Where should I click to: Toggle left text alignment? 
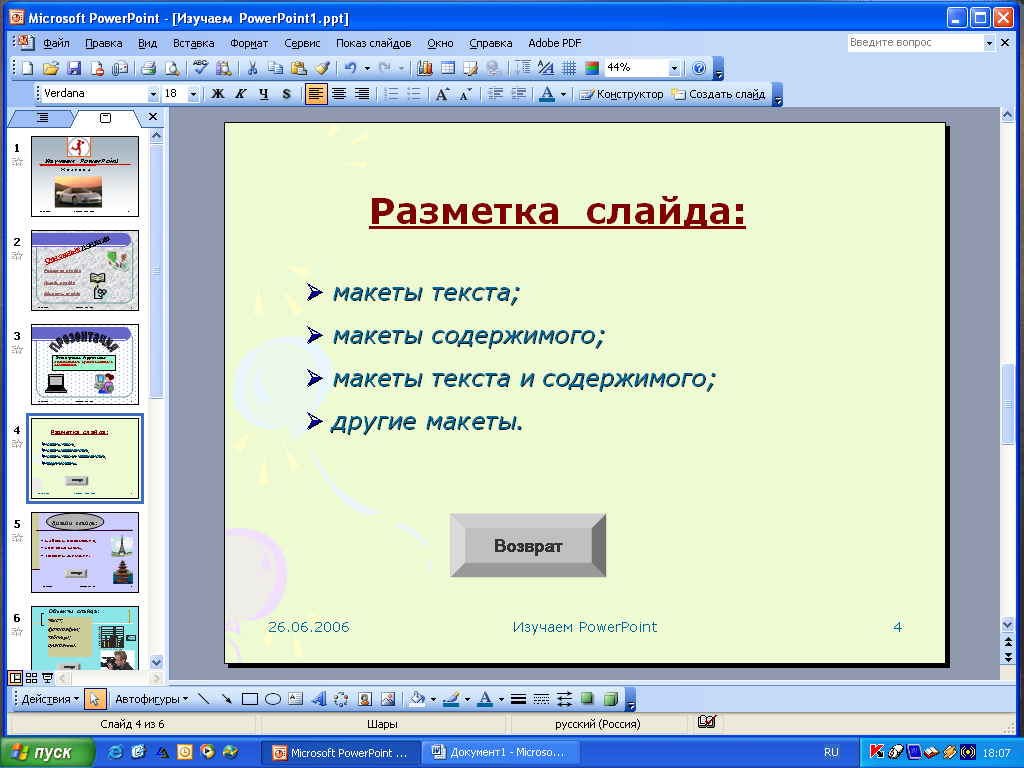click(316, 94)
